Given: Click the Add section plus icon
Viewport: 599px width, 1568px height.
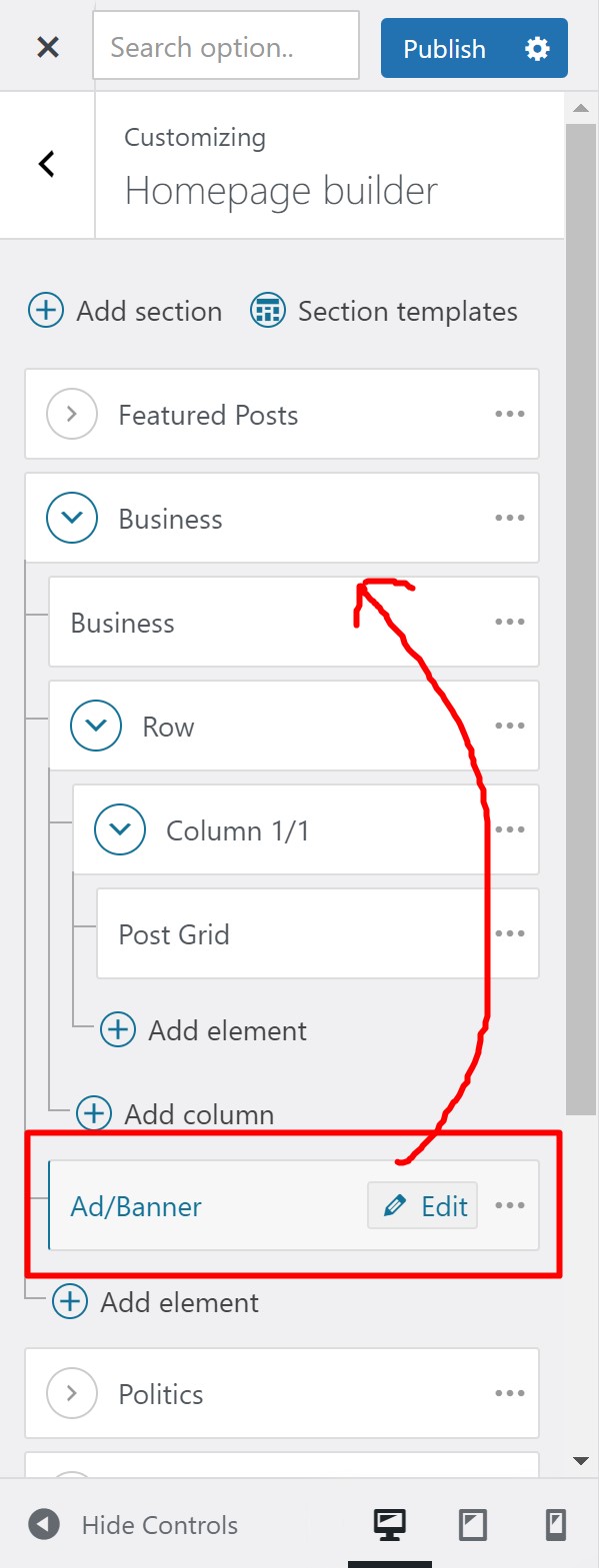Looking at the screenshot, I should tap(46, 311).
